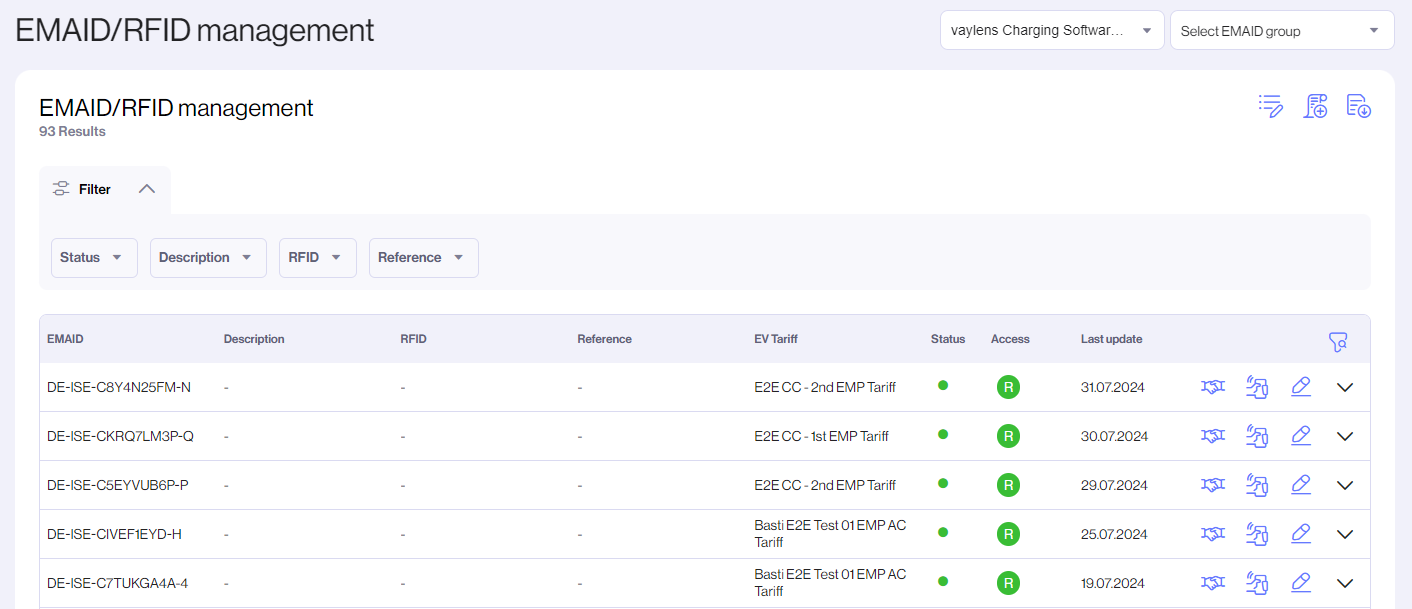Image resolution: width=1412 pixels, height=609 pixels.
Task: Click the EMAID column header
Action: pyautogui.click(x=65, y=339)
